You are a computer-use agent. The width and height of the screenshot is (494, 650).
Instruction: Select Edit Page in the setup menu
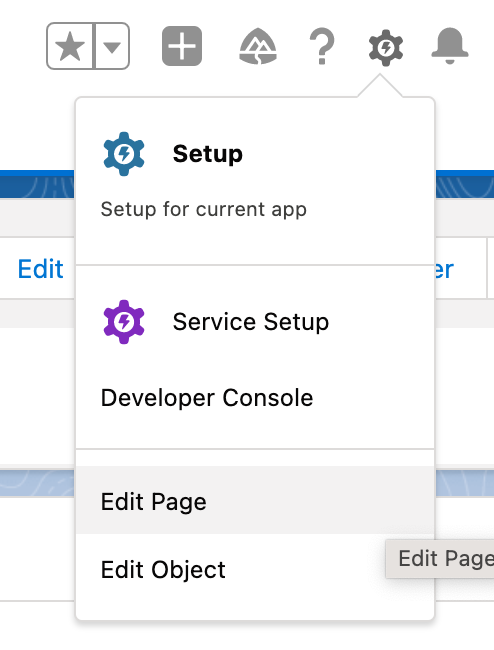click(x=255, y=500)
